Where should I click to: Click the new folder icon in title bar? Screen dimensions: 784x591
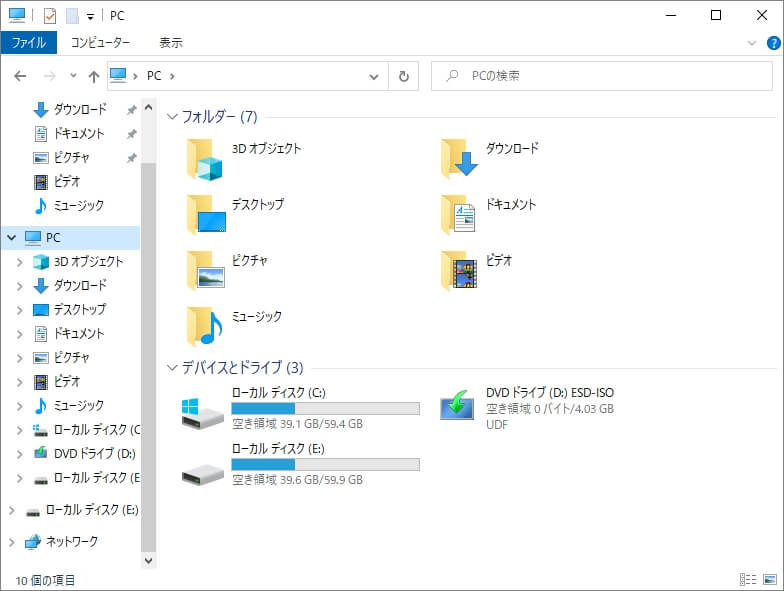click(72, 16)
